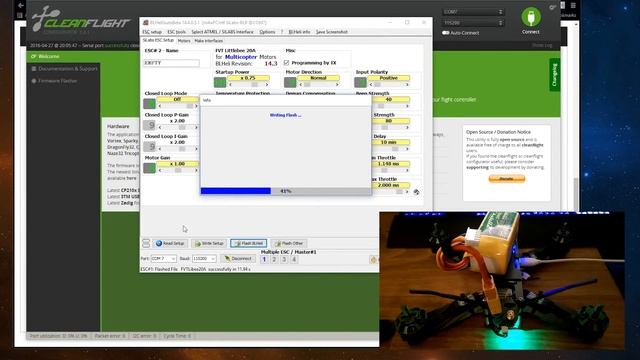Click the back arrow at top-left
The height and width of the screenshot is (360, 640).
point(20,5)
